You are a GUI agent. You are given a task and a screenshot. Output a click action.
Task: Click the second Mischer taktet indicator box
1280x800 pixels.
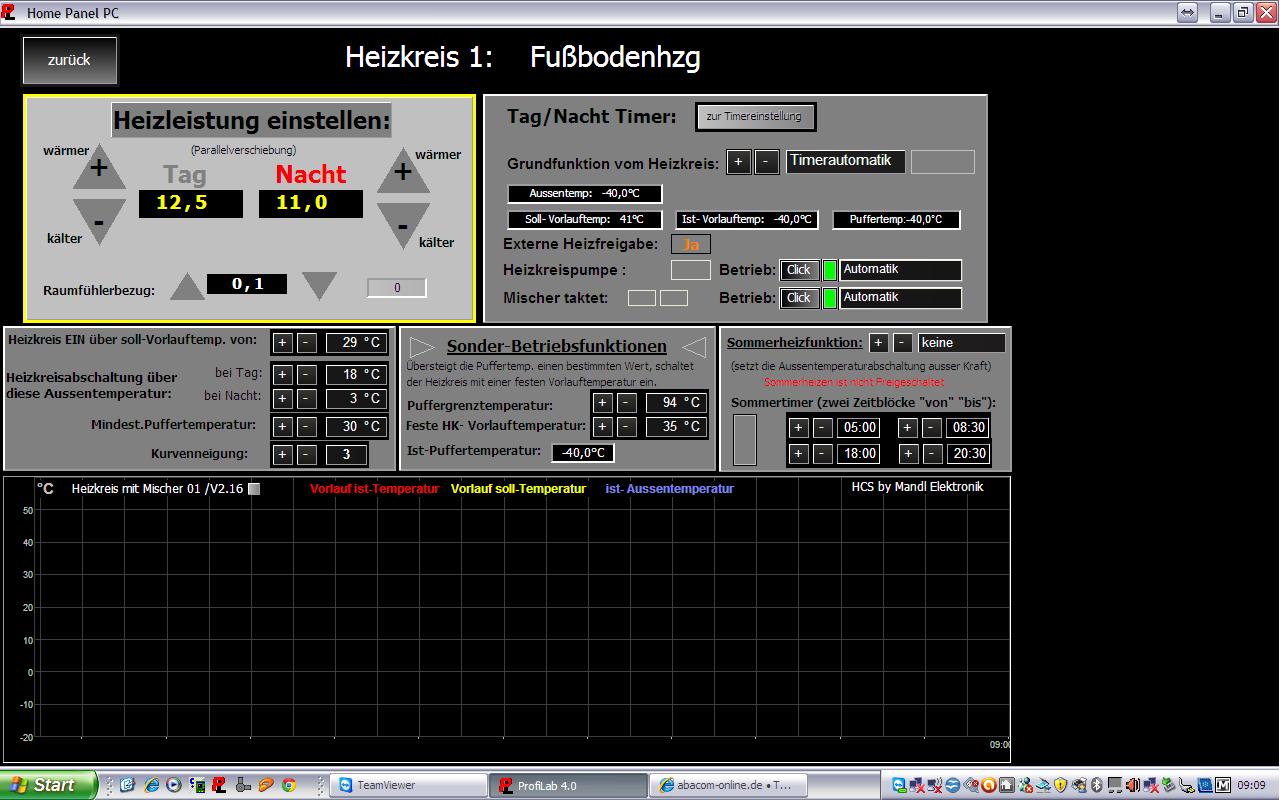pyautogui.click(x=674, y=298)
